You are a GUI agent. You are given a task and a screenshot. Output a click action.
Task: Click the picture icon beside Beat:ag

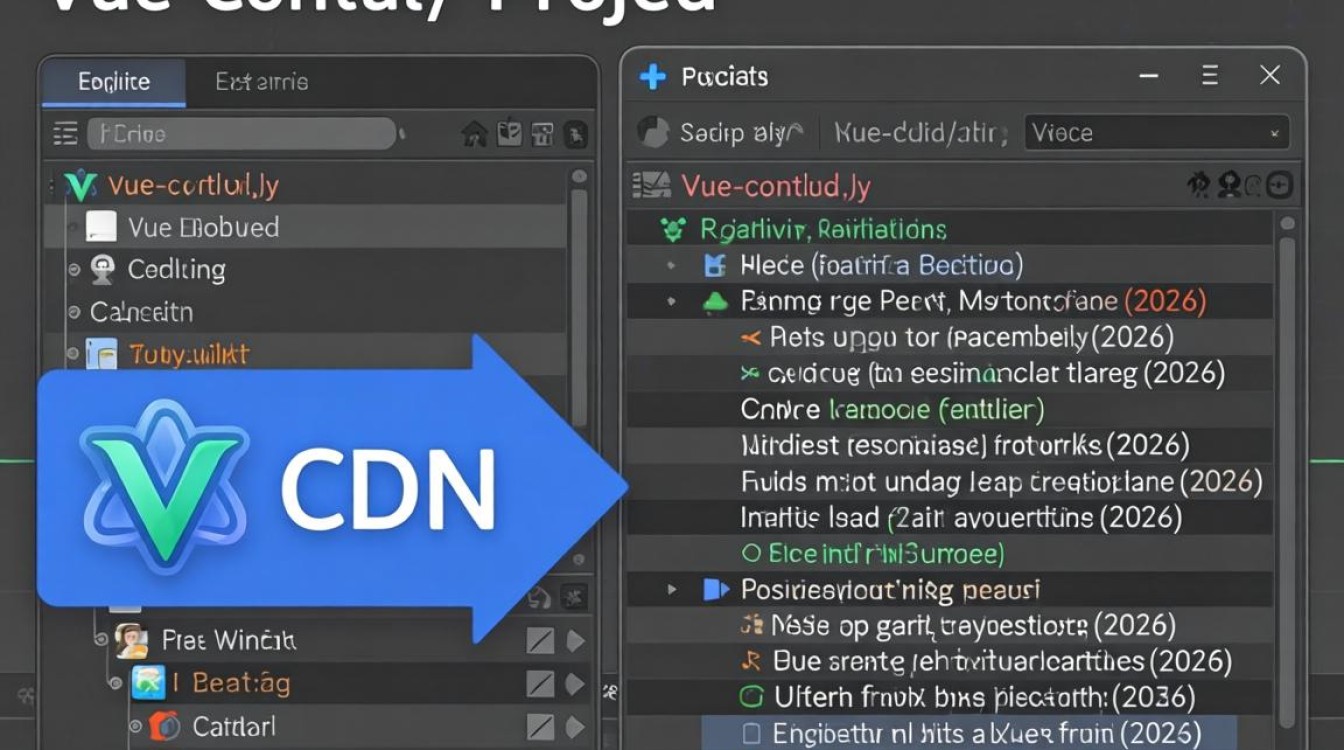(x=147, y=683)
